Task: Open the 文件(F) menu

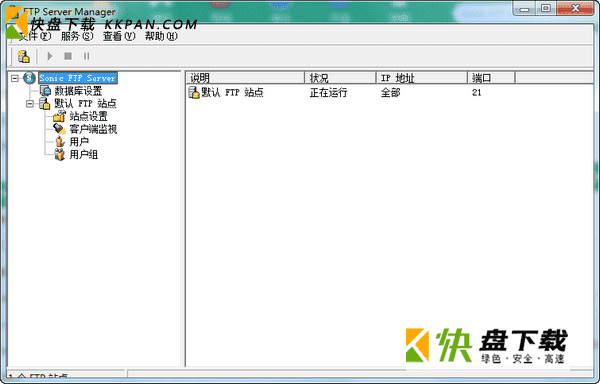Action: tap(35, 36)
